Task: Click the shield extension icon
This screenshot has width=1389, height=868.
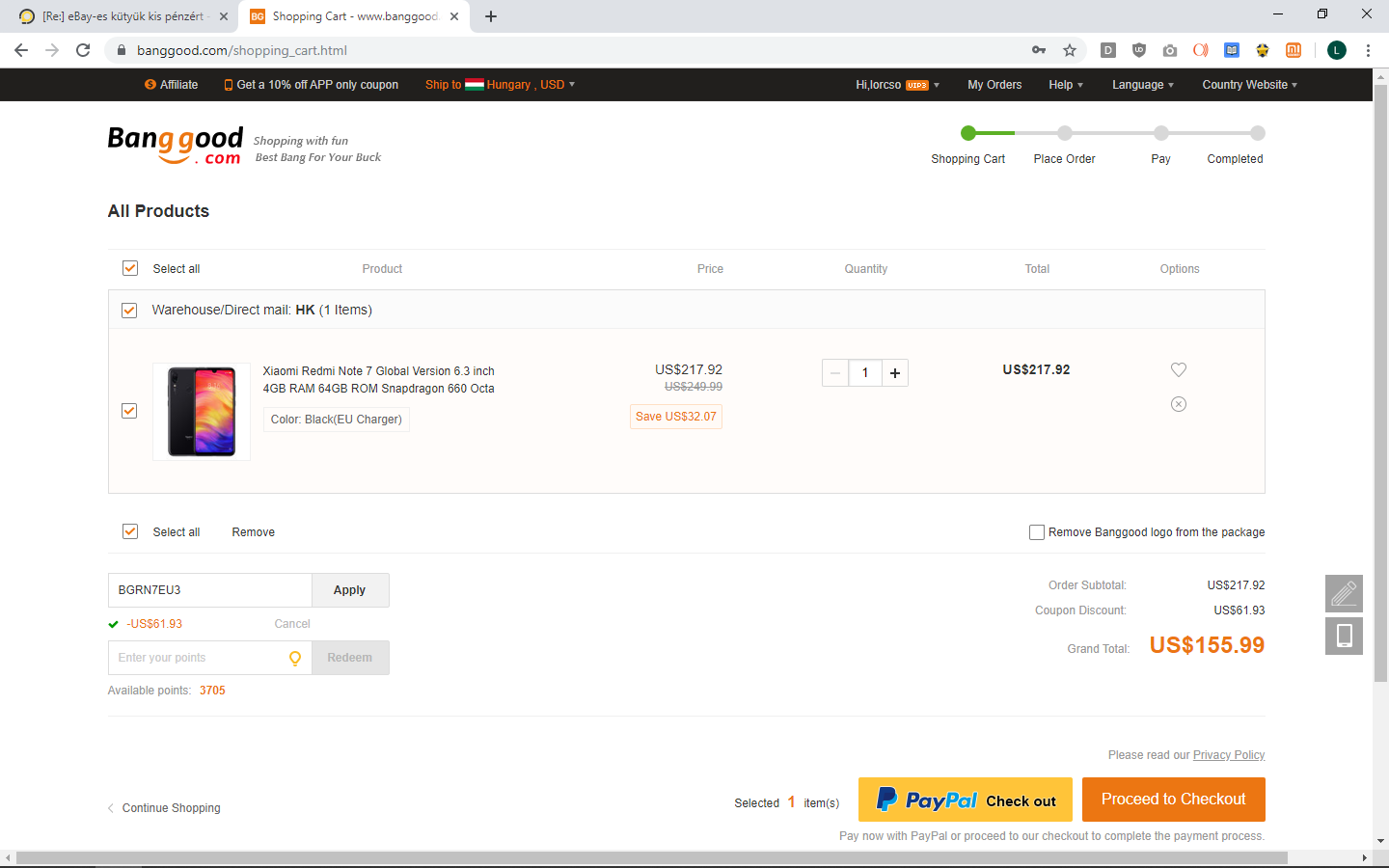Action: pyautogui.click(x=1139, y=50)
